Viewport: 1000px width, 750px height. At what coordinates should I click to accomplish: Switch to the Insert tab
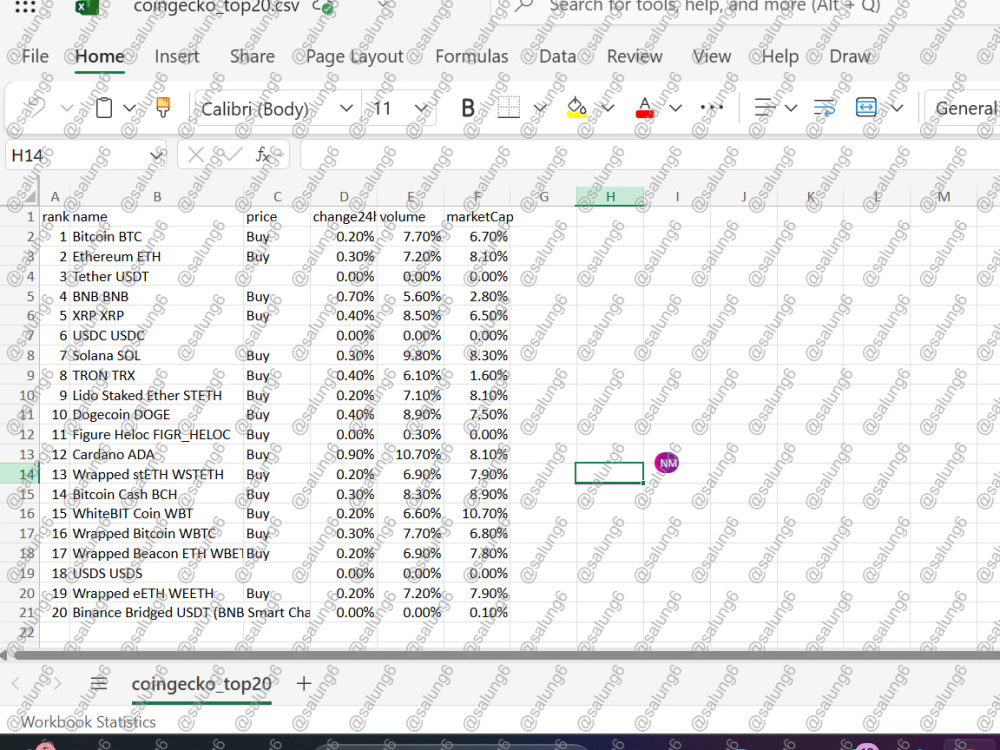coord(177,56)
